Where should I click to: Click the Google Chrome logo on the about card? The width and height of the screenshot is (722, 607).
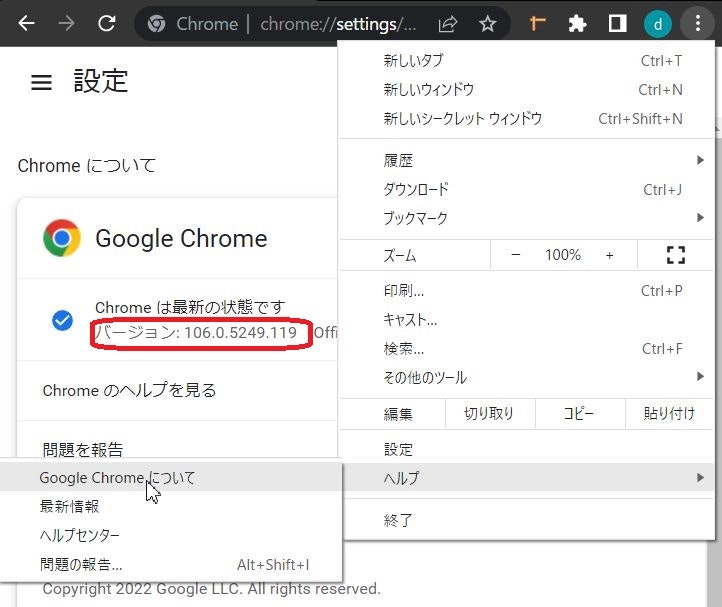62,238
